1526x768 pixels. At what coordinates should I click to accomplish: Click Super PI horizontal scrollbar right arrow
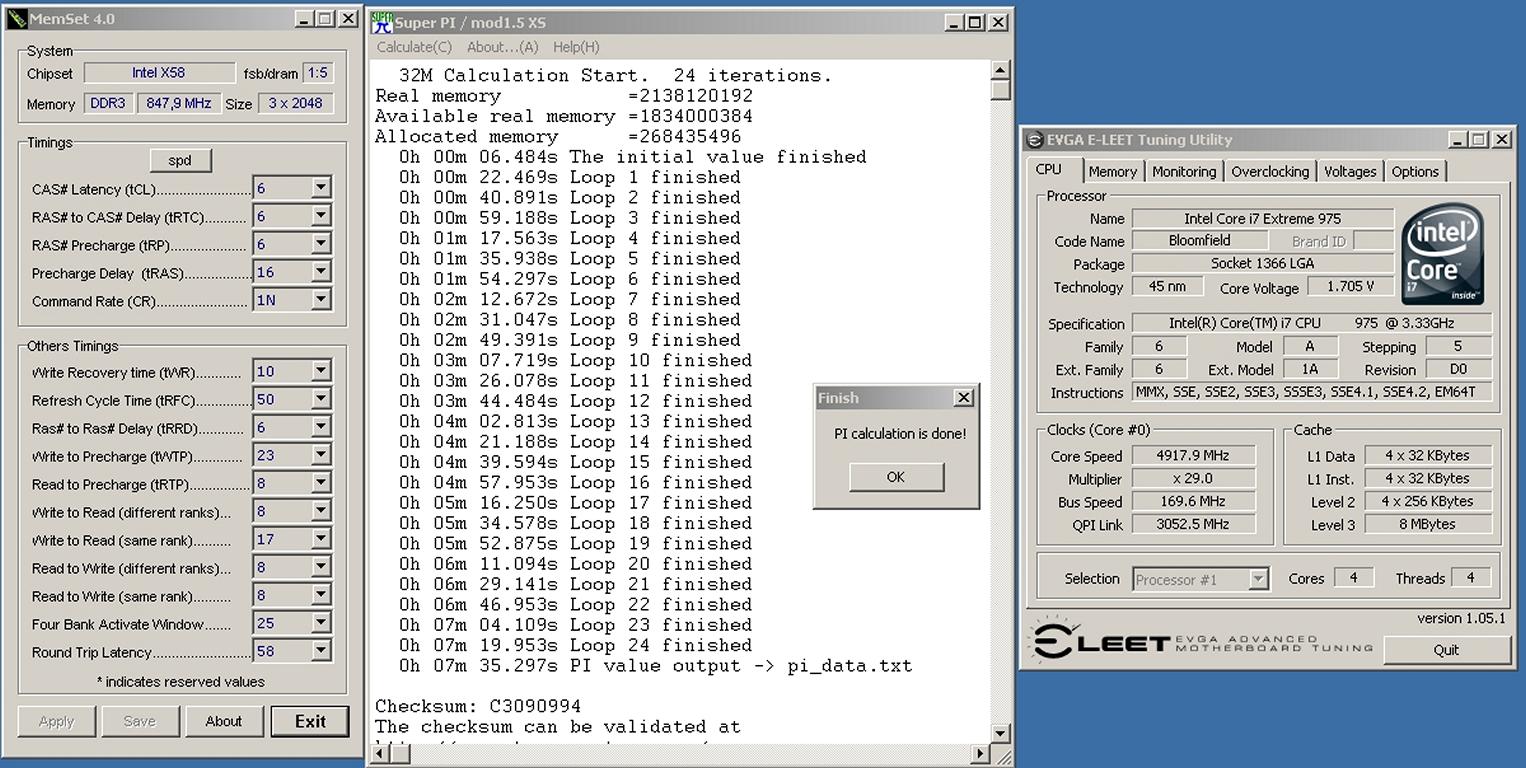980,754
